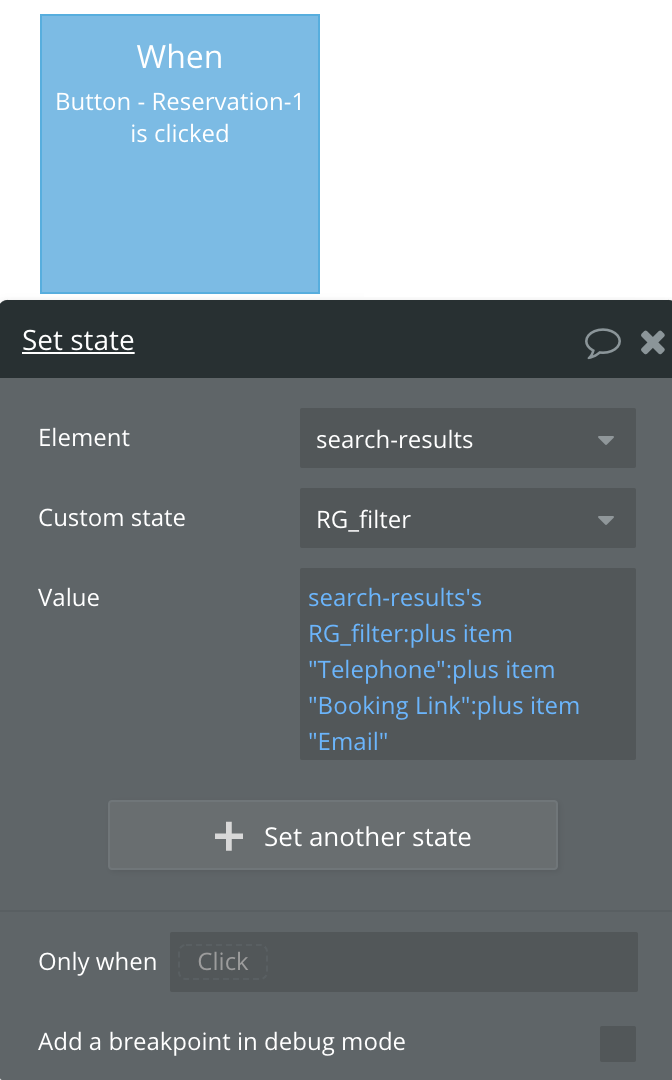Screen dimensions: 672x1080
Task: Close the Set state panel
Action: coord(652,343)
